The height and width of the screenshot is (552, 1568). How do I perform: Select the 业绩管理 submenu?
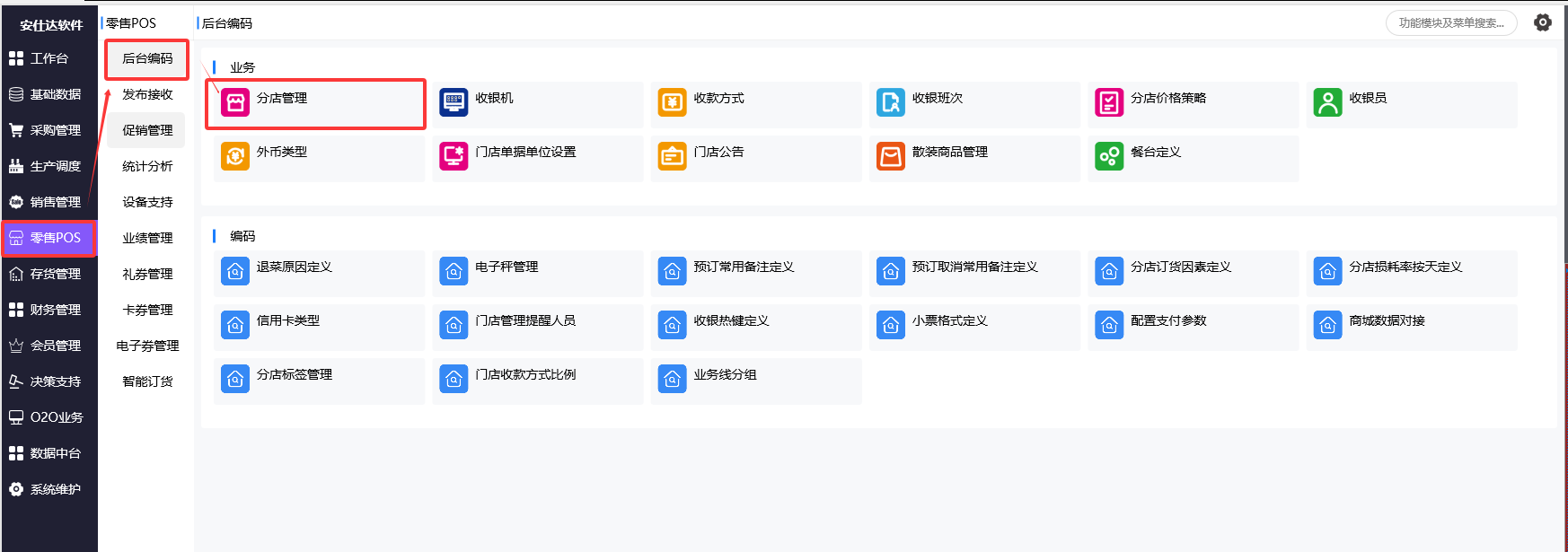point(147,238)
